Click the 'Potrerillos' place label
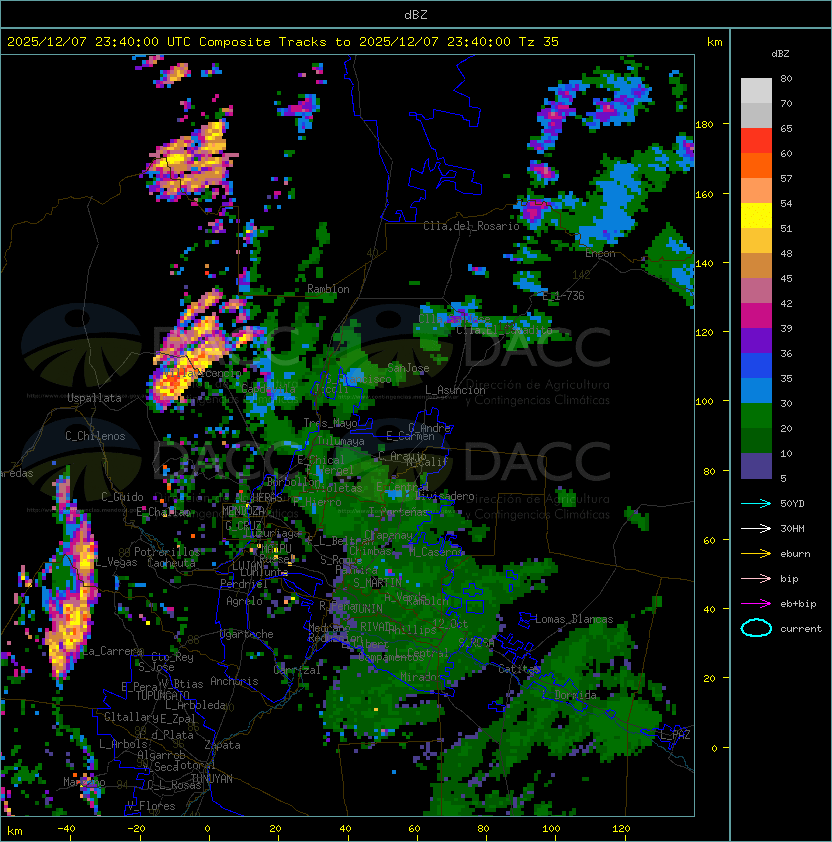This screenshot has width=832, height=842. coord(167,552)
